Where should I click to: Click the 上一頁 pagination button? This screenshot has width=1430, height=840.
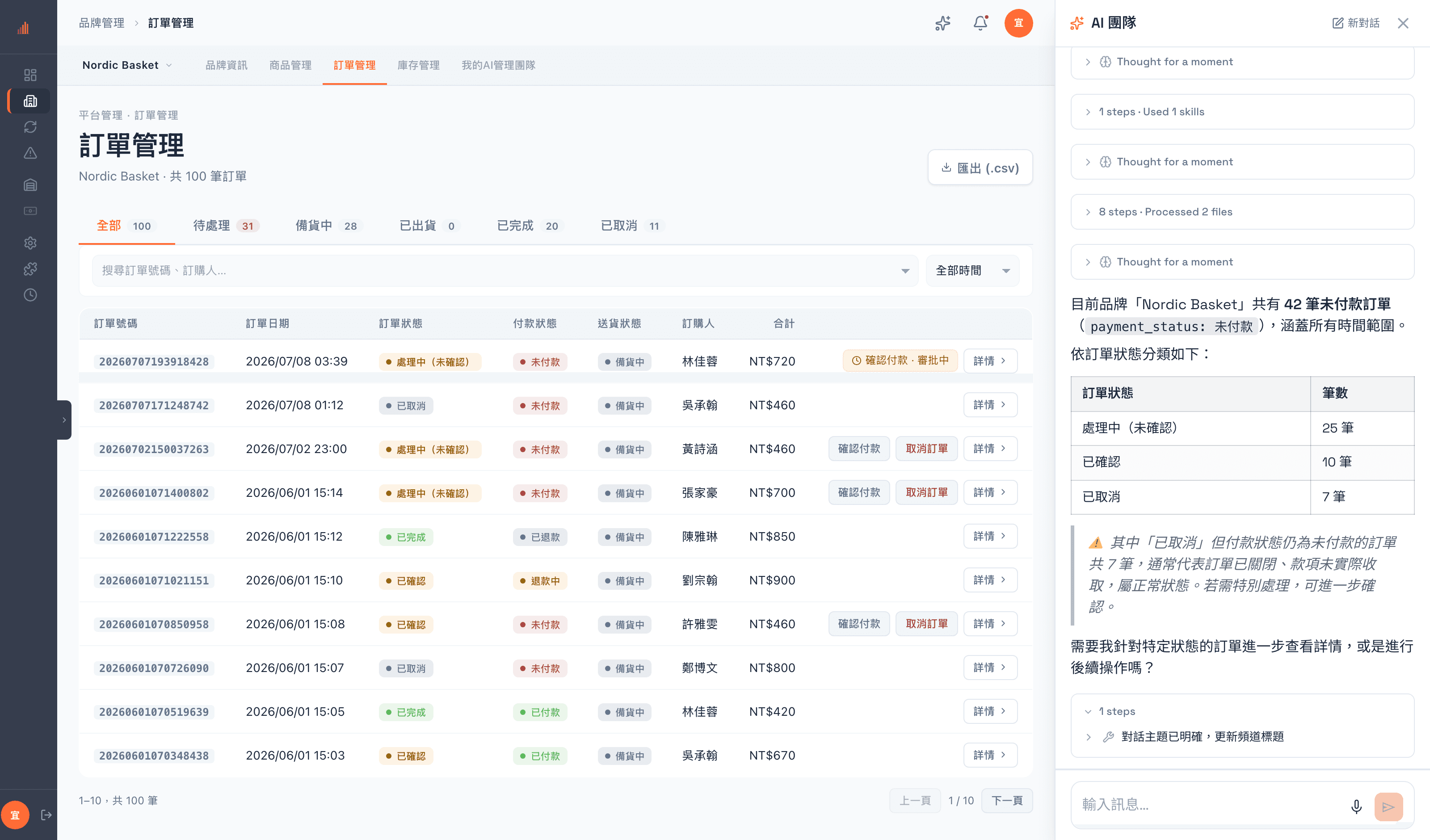[x=915, y=800]
